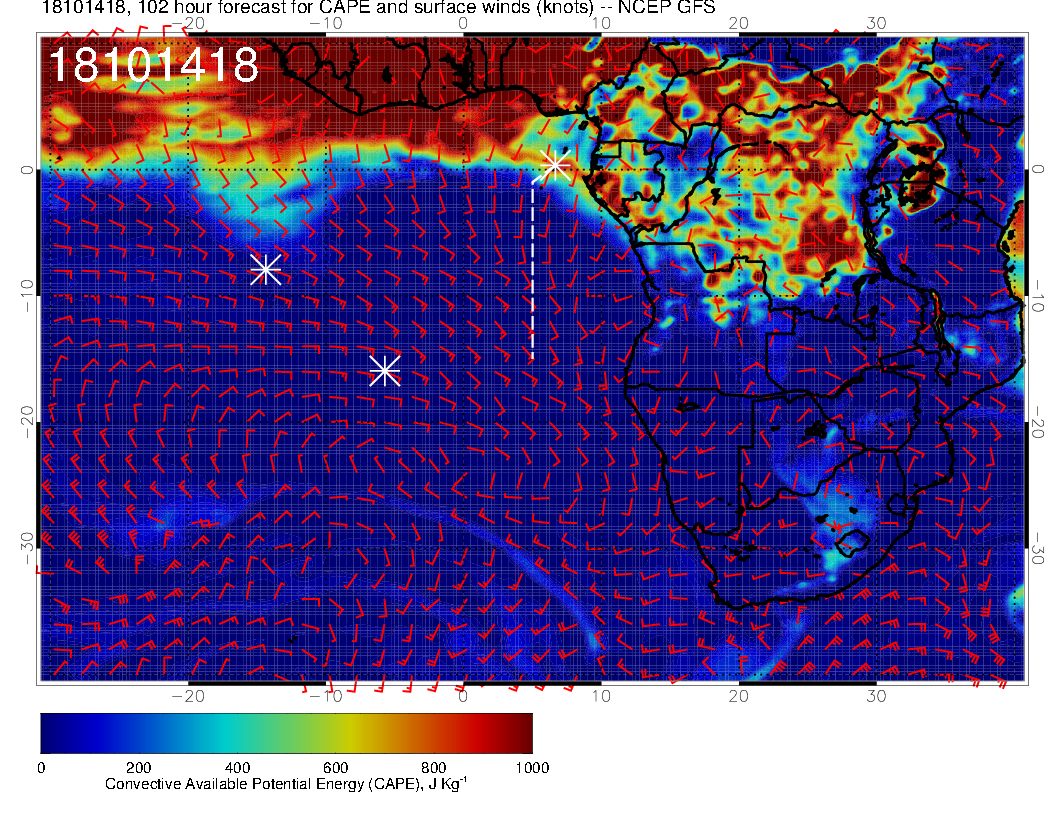Click the colorbar tick label '800'
The width and height of the screenshot is (1056, 816).
point(434,768)
